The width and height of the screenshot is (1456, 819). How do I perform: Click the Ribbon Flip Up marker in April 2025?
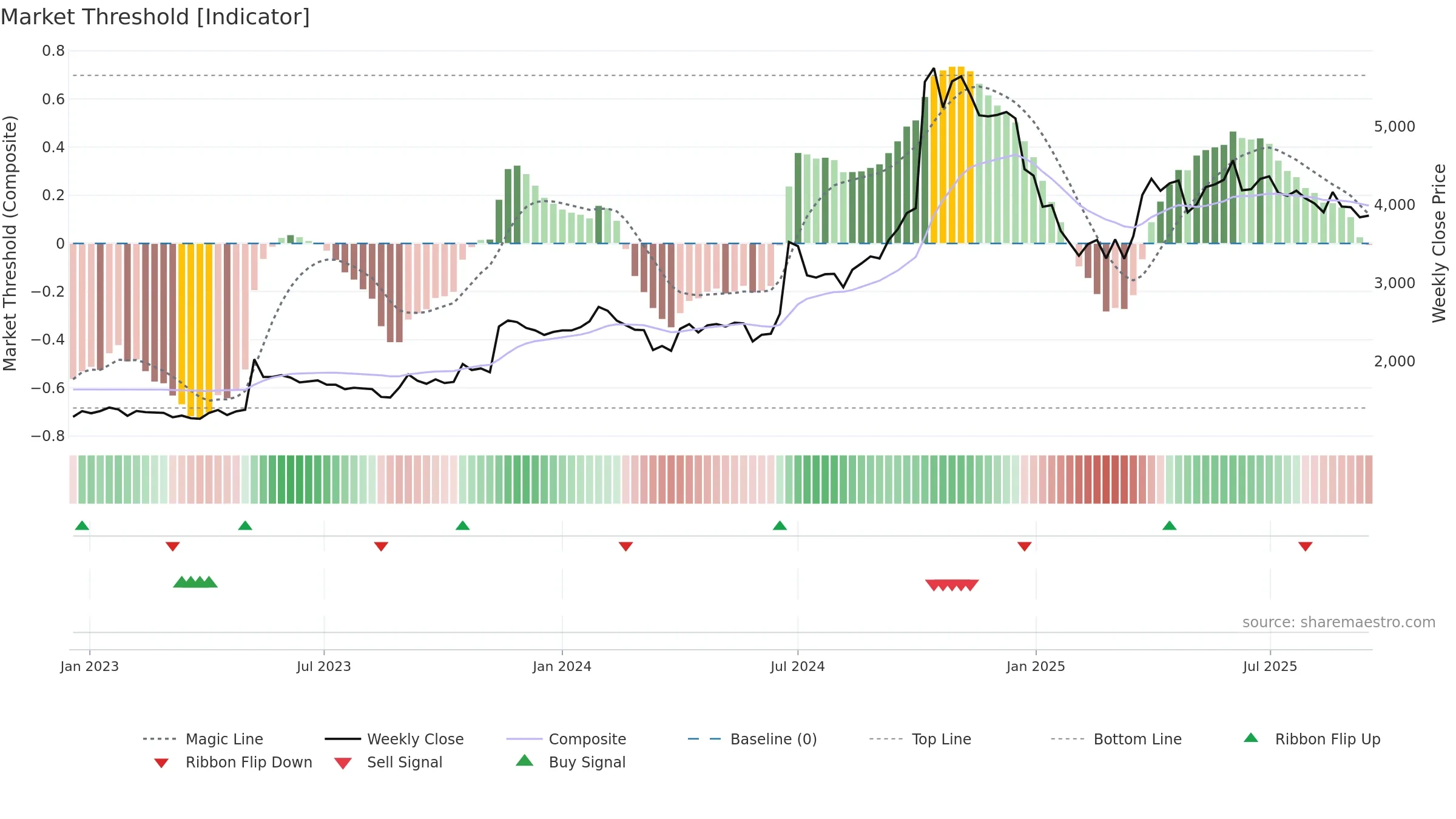pos(1170,525)
